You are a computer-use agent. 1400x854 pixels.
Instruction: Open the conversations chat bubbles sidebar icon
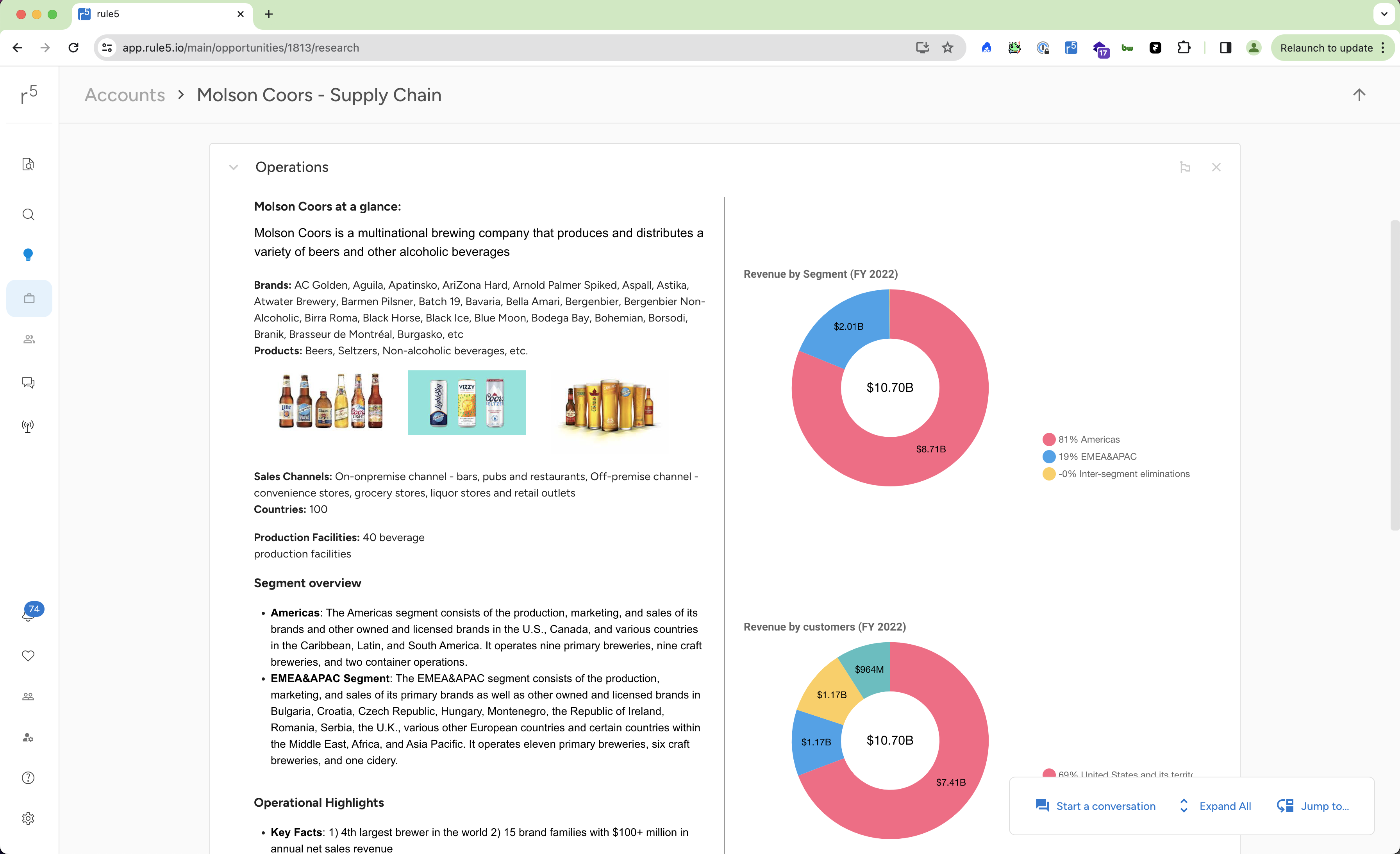28,382
